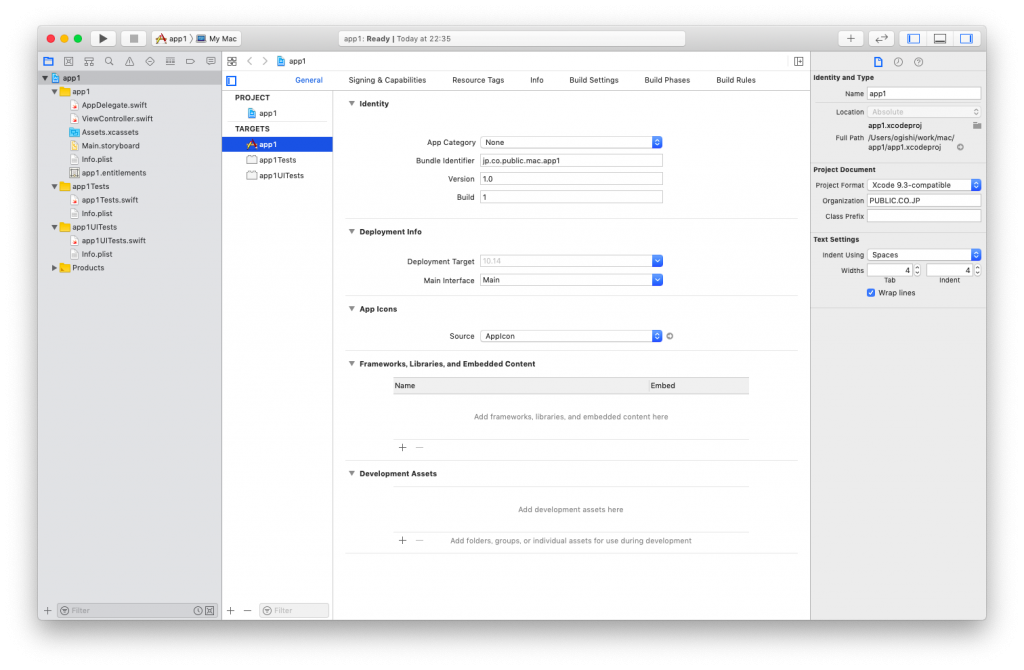Switch to the Build Rules tab
This screenshot has height=670, width=1024.
735,80
